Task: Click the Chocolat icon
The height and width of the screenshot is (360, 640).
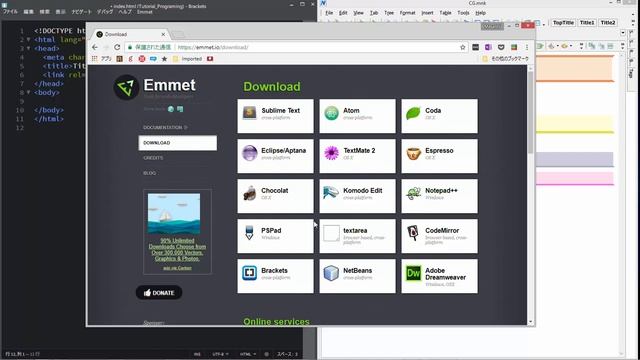Action: pos(249,193)
